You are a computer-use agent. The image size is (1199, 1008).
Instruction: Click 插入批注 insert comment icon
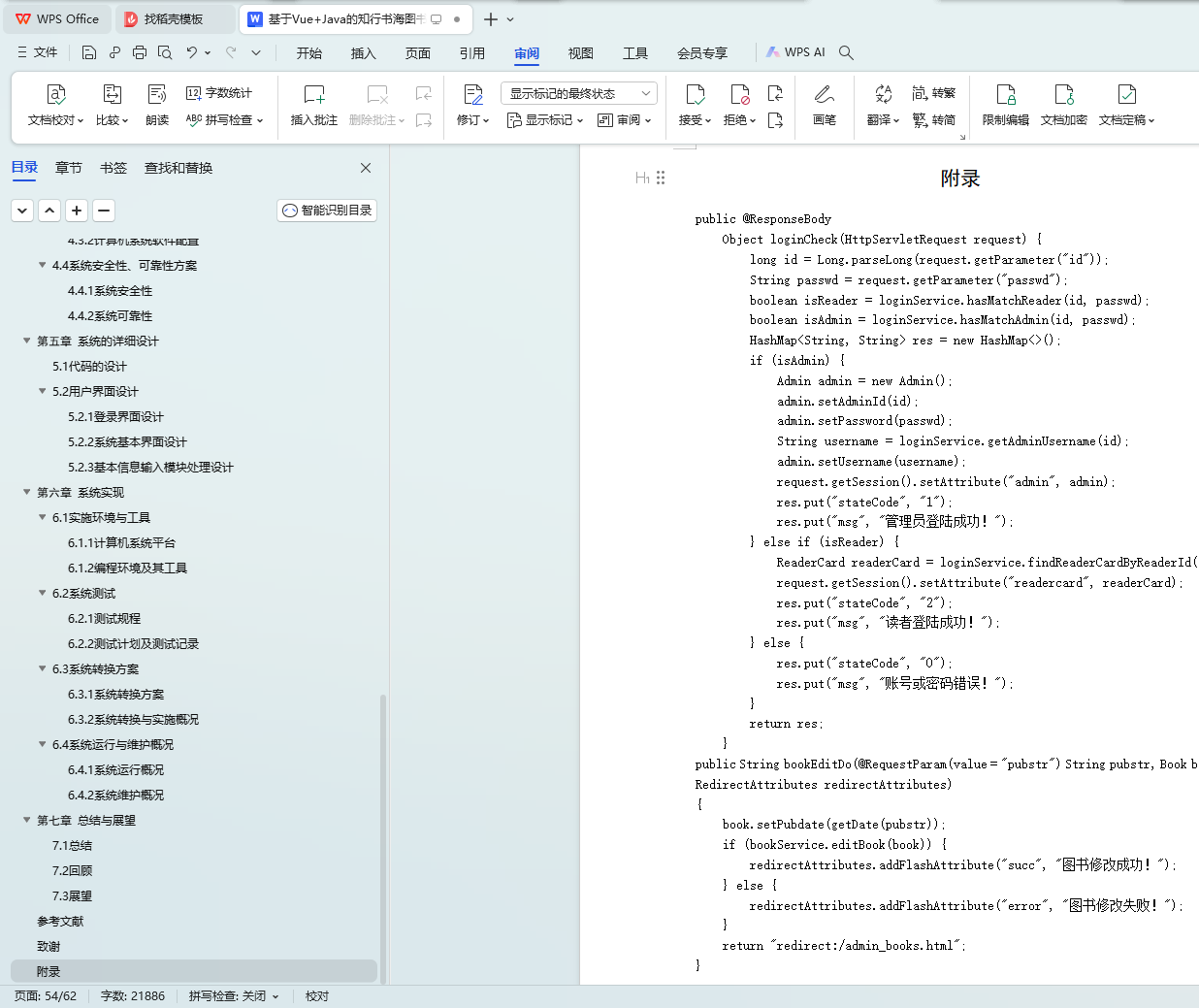coord(314,95)
